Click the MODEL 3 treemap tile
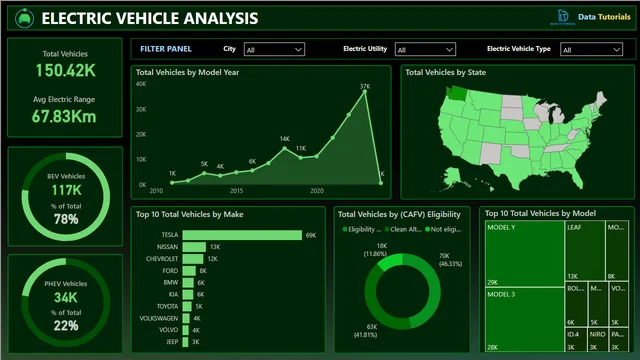Screen dimensions: 640x360 coord(524,320)
